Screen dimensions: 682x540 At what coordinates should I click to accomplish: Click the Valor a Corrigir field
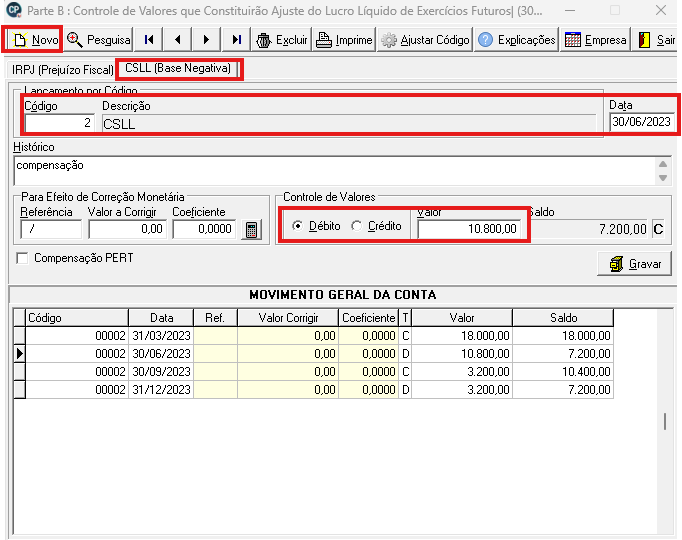[x=127, y=229]
